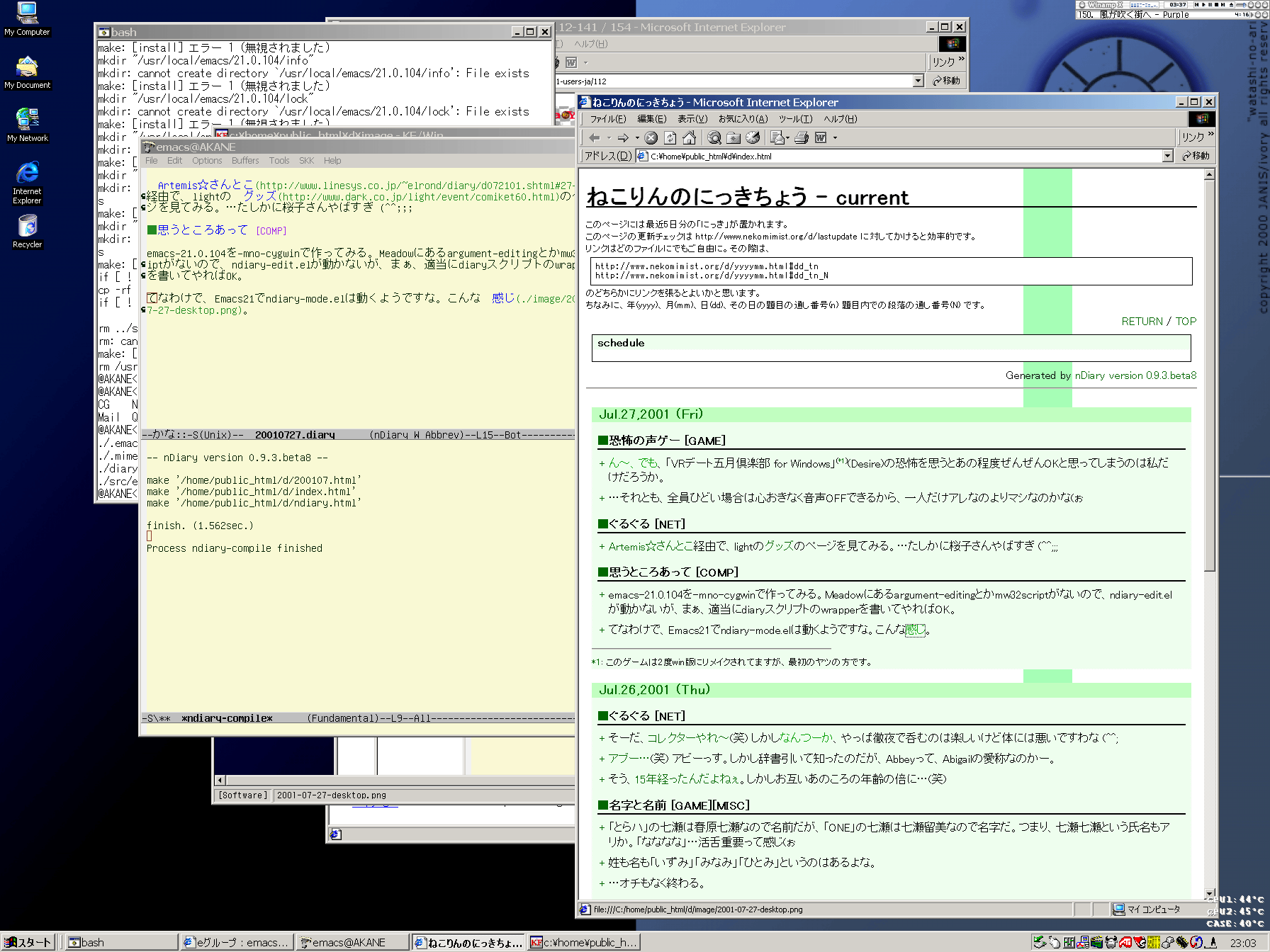Click Winamp play button
This screenshot has height=952, width=1270.
[1204, 4]
